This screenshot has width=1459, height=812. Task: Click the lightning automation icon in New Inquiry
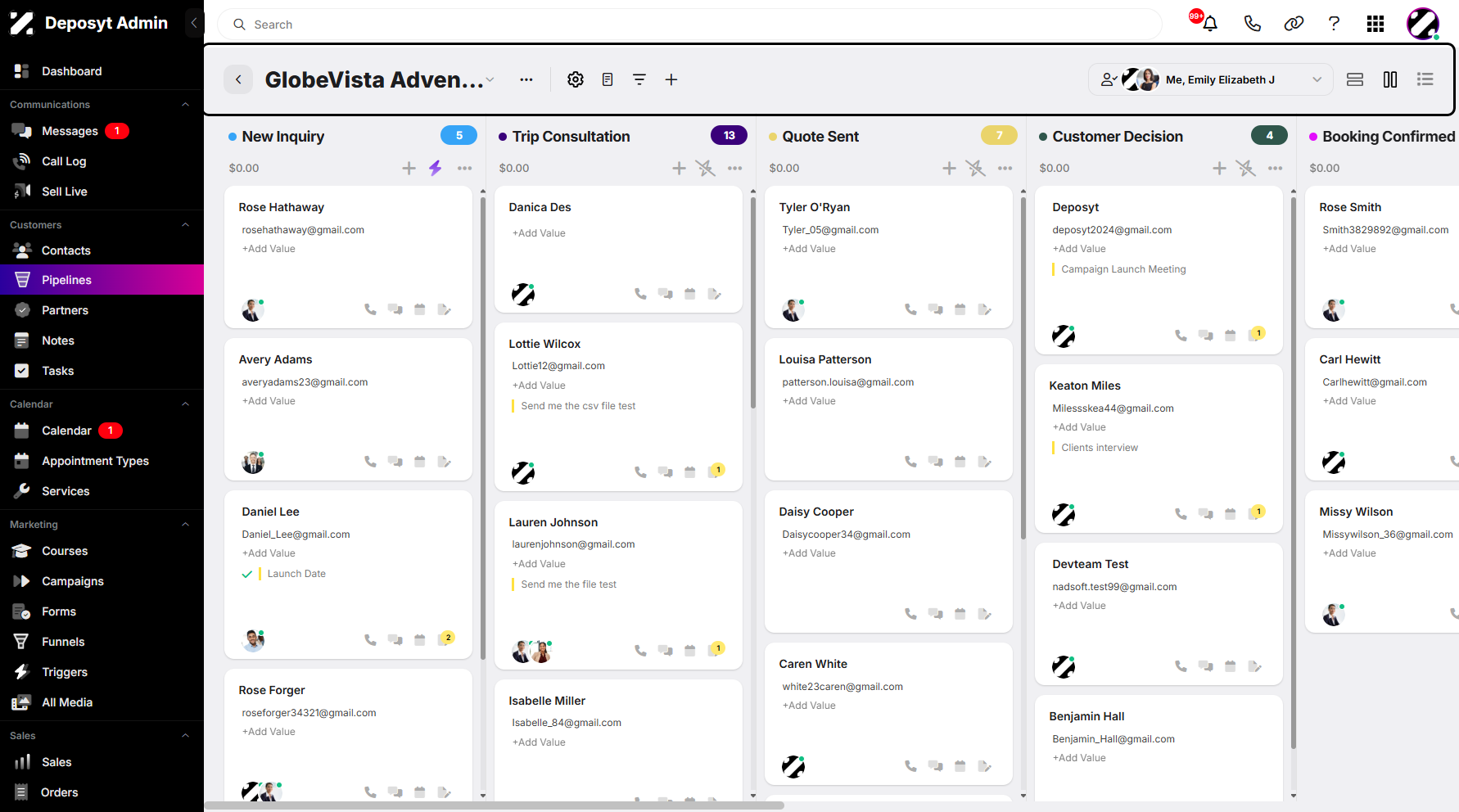(436, 168)
